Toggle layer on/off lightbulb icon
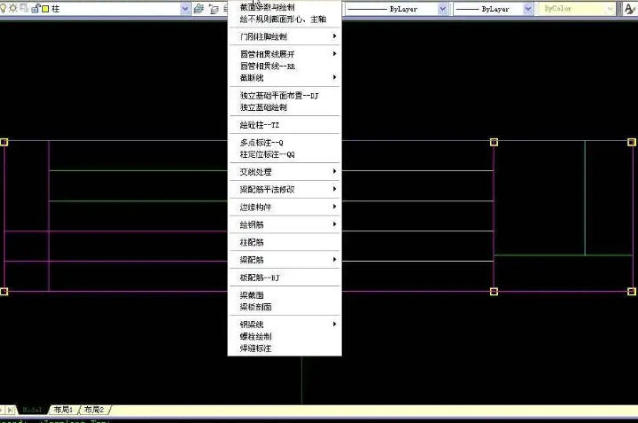Viewport: 638px width, 423px height. (x=3, y=8)
